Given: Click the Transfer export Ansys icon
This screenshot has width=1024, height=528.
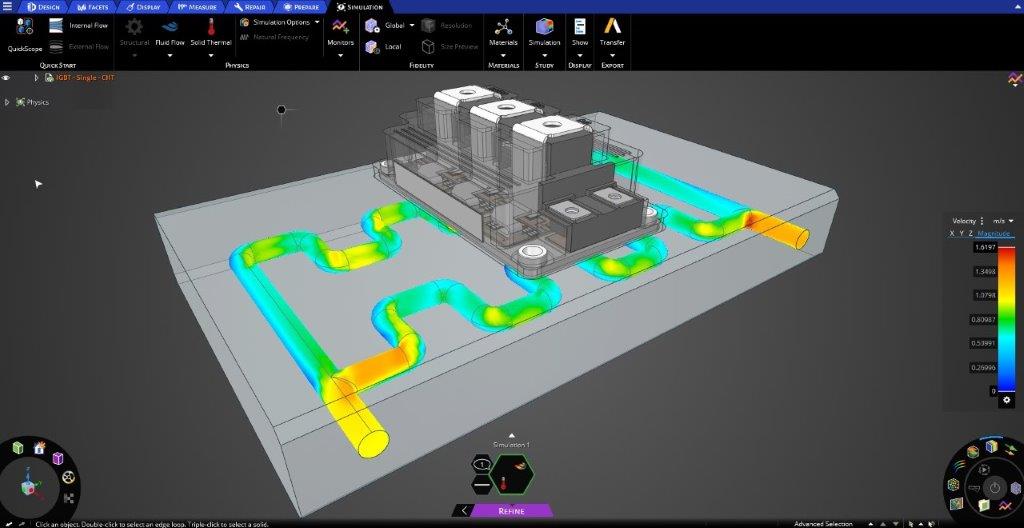Looking at the screenshot, I should (613, 27).
